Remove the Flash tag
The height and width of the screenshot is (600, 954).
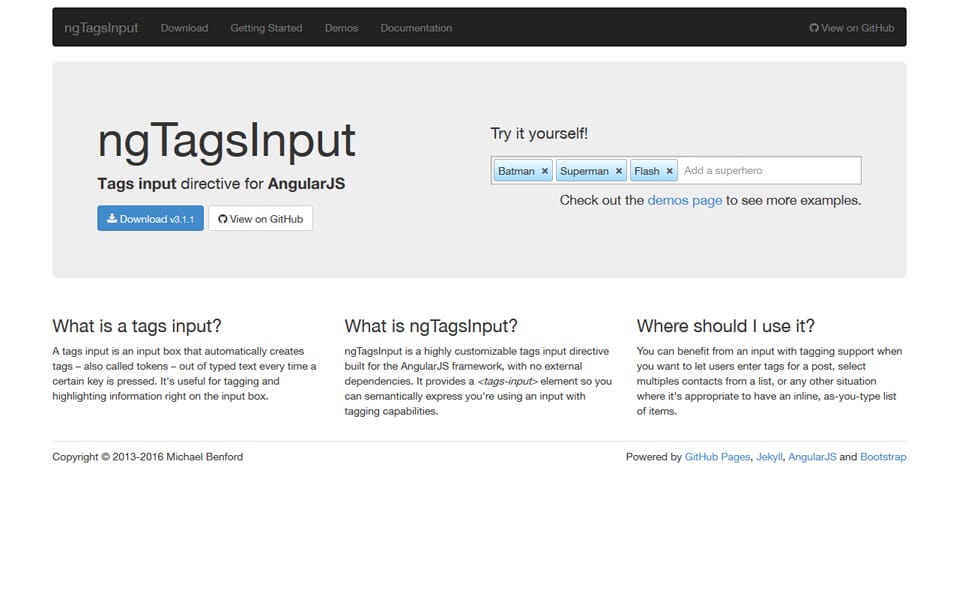tap(669, 171)
